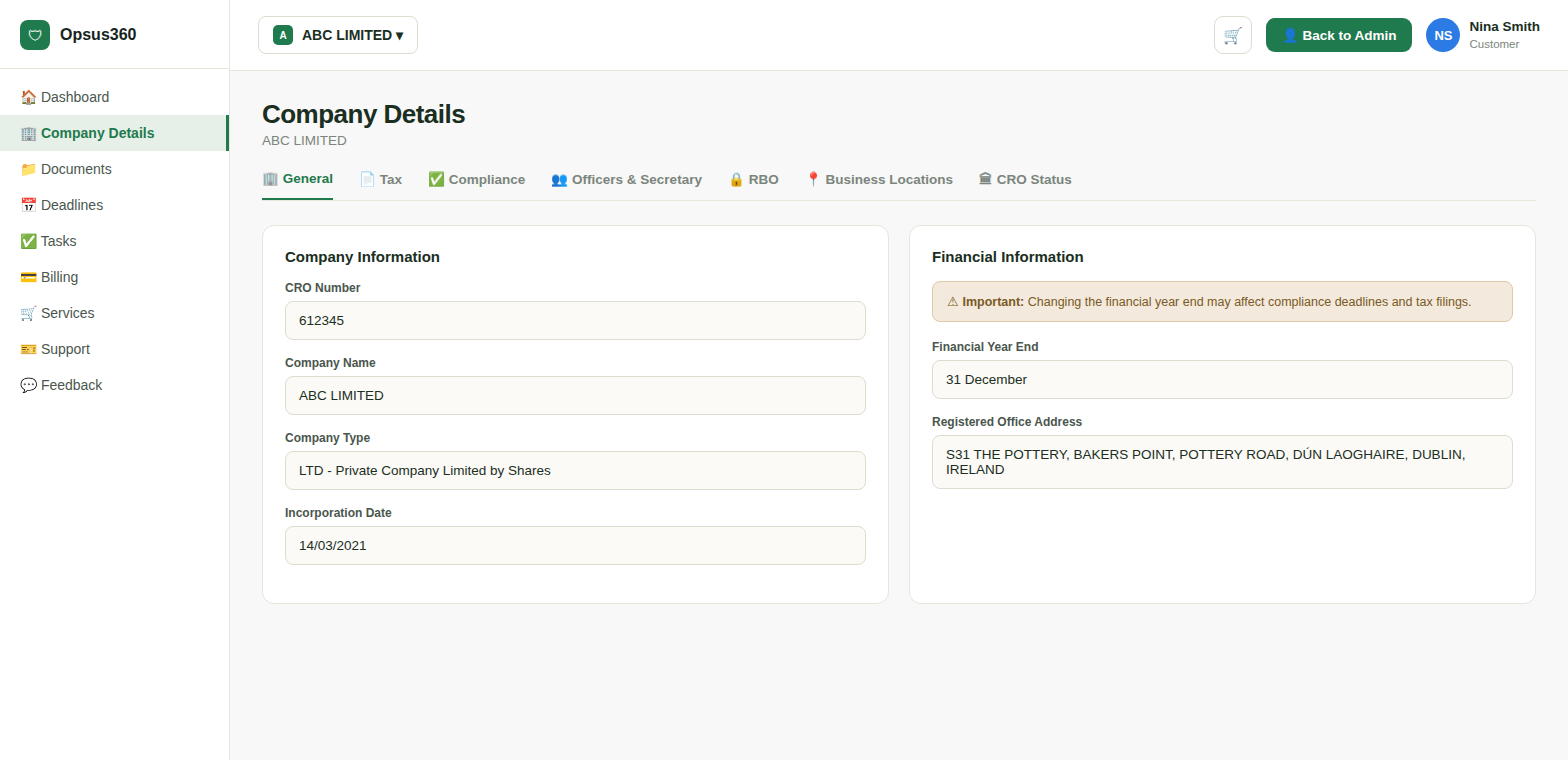Click the Important financial year warning banner
The image size is (1568, 760).
pos(1222,301)
